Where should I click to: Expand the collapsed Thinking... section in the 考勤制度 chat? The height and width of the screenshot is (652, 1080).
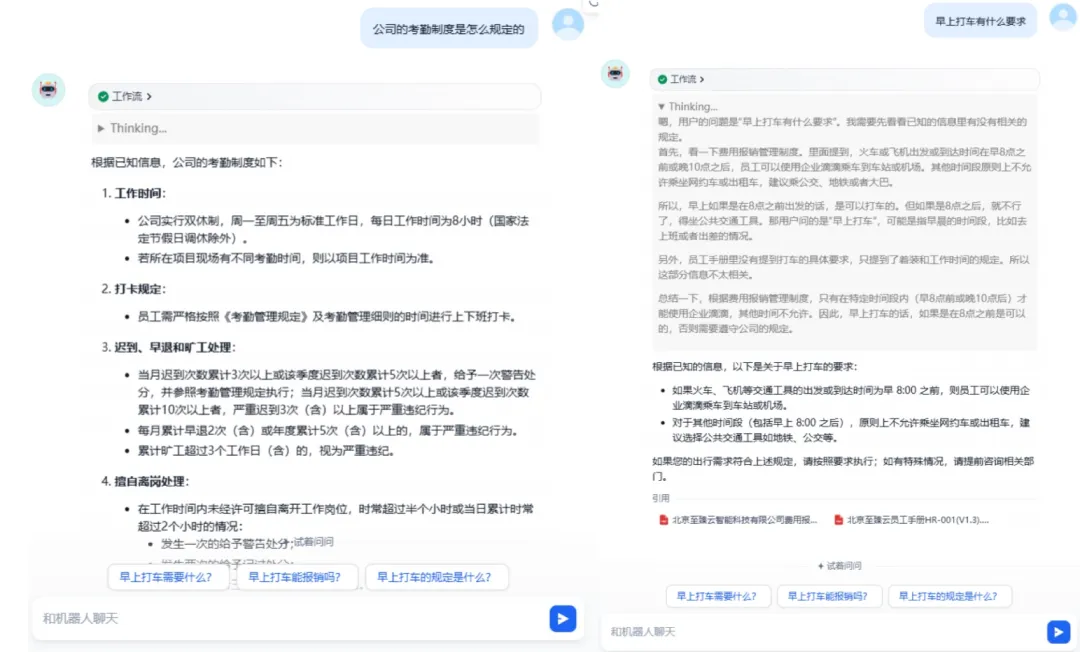132,128
